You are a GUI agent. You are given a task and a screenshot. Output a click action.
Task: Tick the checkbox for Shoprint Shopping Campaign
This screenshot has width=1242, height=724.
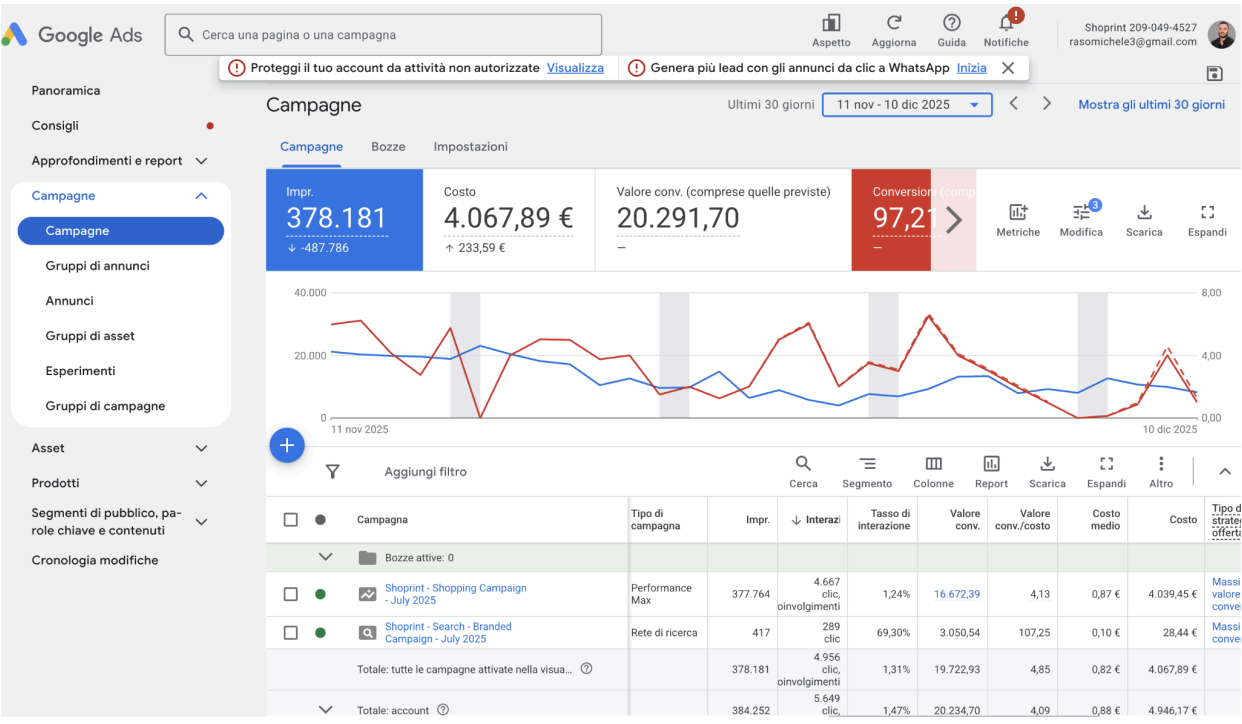click(x=290, y=594)
